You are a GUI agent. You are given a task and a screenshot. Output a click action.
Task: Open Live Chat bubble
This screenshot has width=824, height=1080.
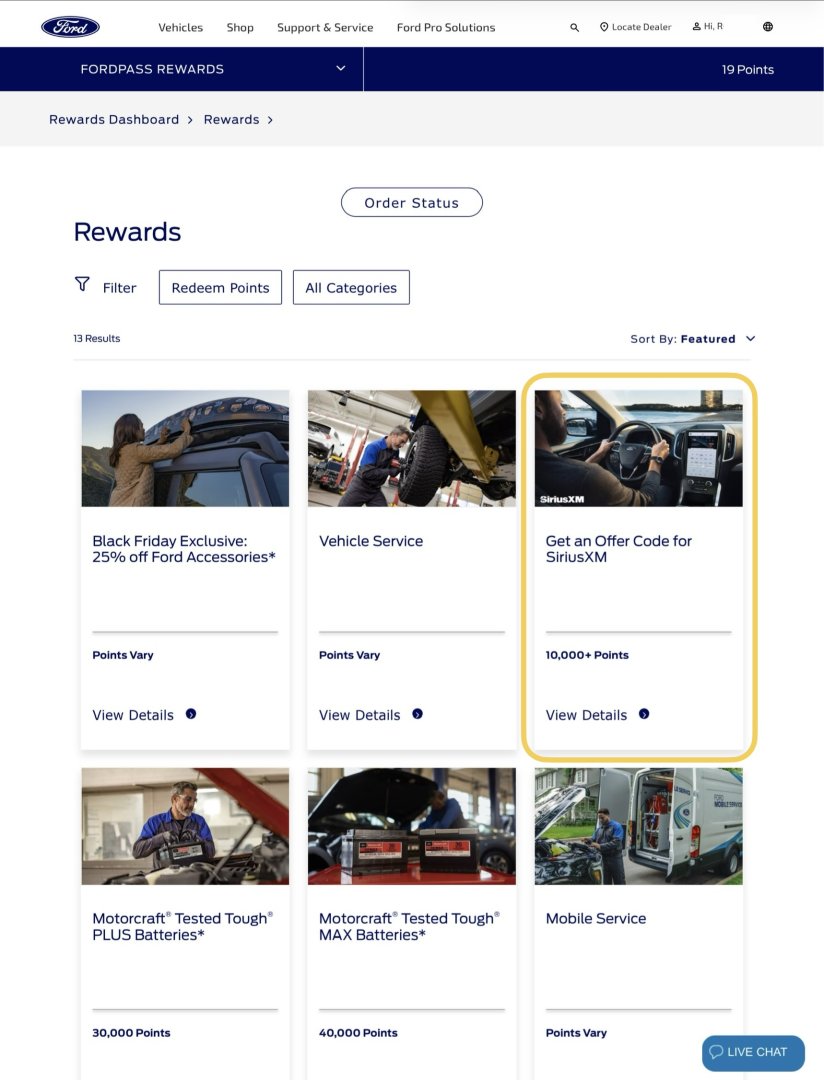753,1052
